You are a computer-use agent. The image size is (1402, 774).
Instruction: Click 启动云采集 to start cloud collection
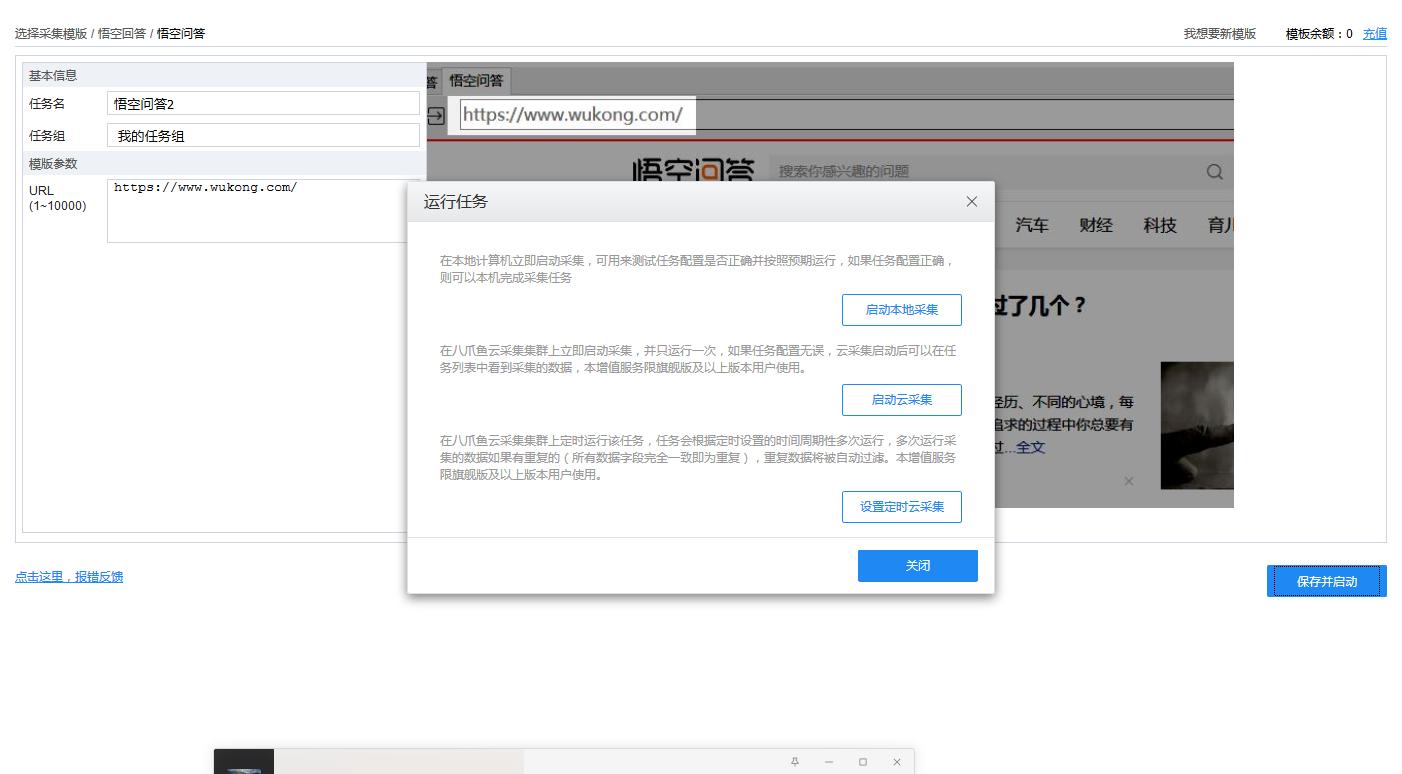point(901,399)
